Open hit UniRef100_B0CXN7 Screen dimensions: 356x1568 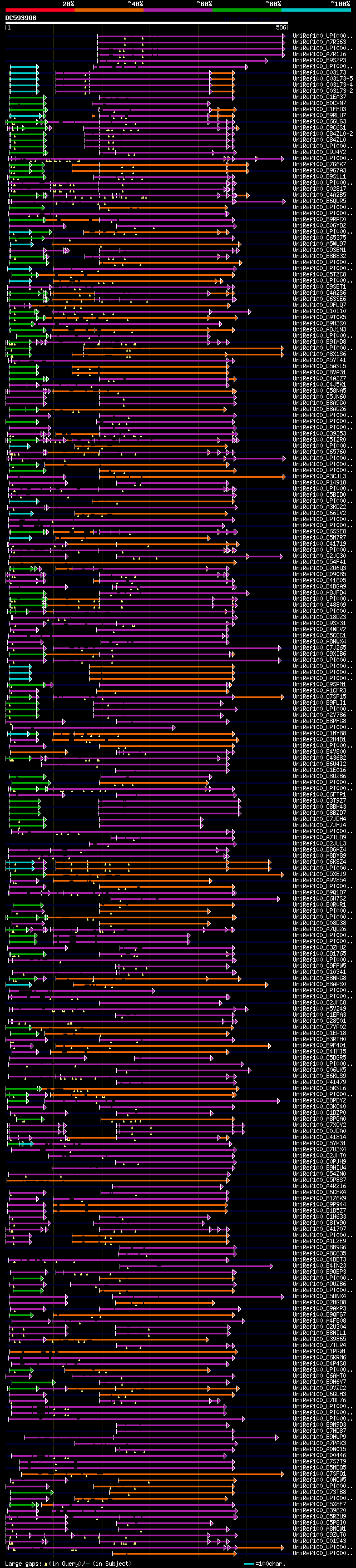[319, 103]
